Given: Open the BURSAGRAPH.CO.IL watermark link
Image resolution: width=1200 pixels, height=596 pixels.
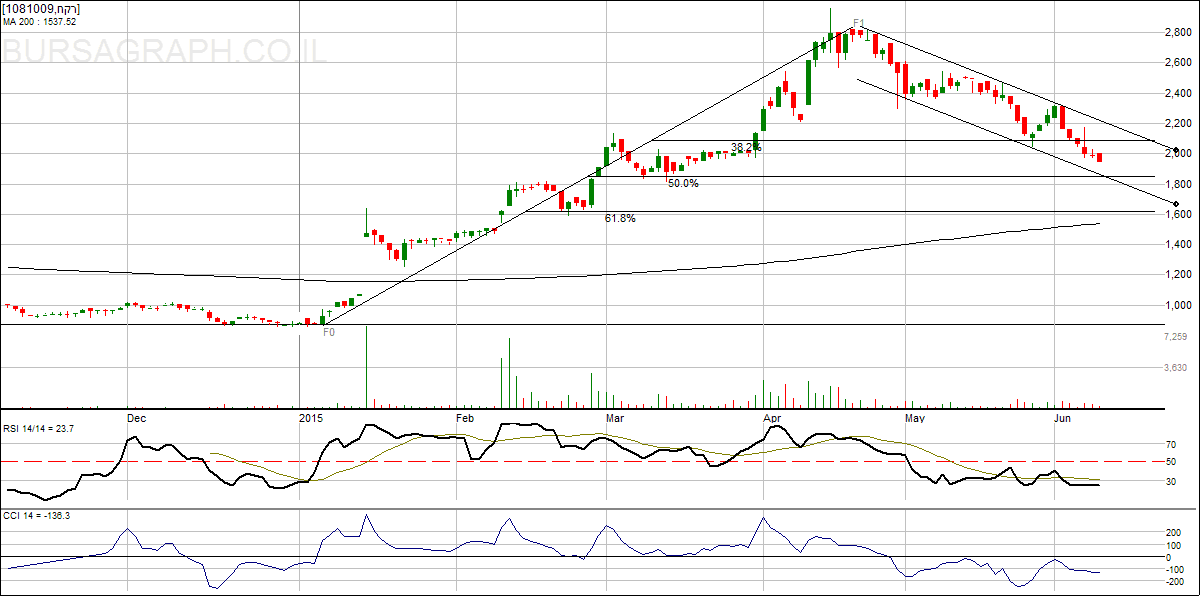Looking at the screenshot, I should click(165, 52).
